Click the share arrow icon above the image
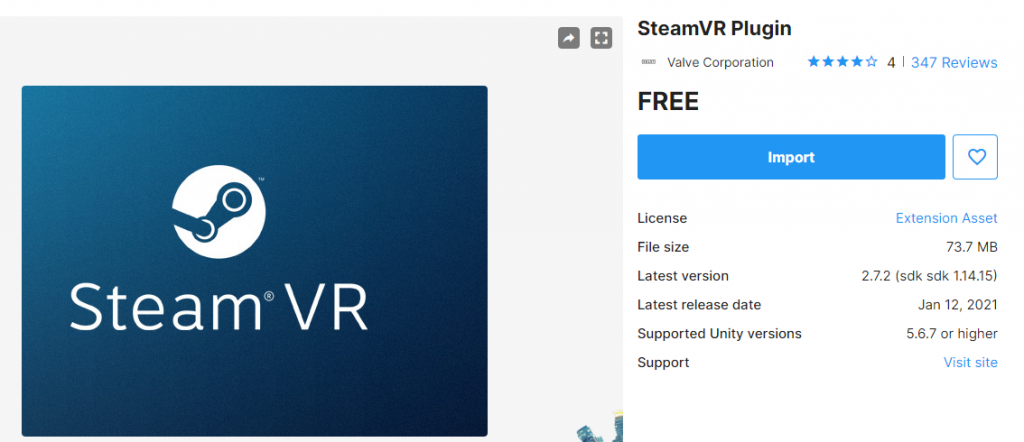1024x442 pixels. click(x=569, y=38)
